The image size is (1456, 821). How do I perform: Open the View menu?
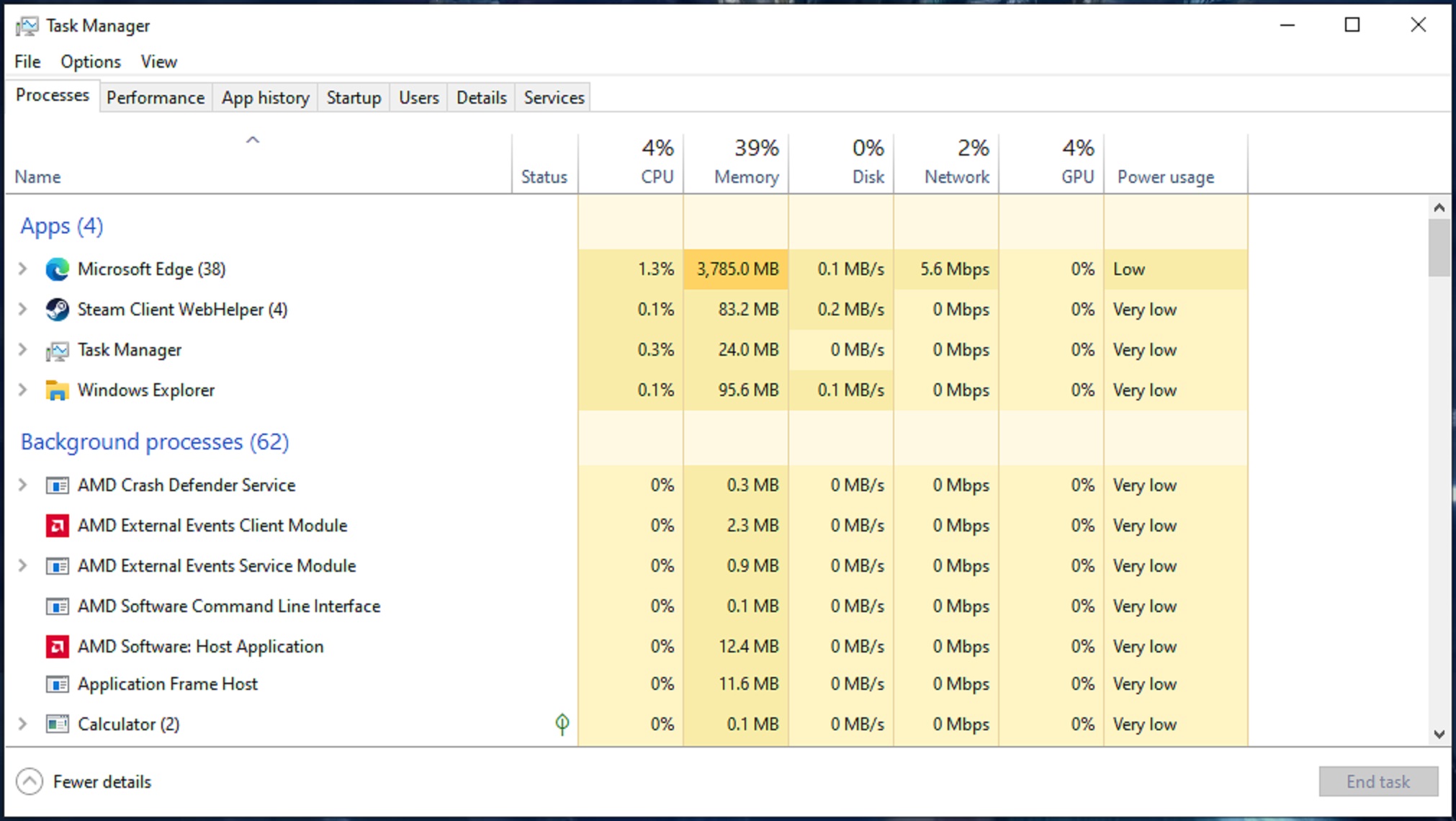coord(158,62)
